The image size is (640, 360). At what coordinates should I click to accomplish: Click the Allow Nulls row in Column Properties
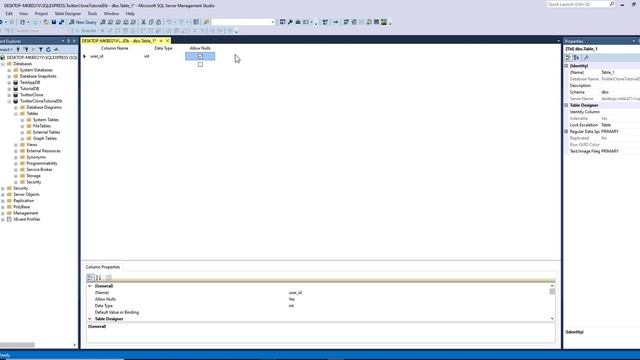click(x=318, y=299)
